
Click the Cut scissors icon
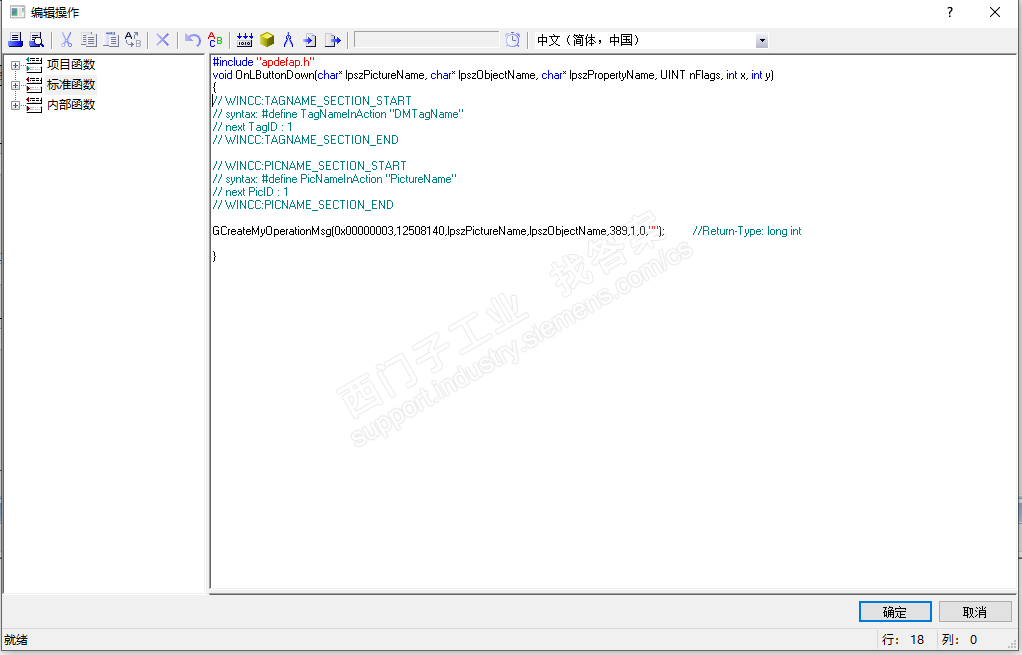tap(66, 40)
